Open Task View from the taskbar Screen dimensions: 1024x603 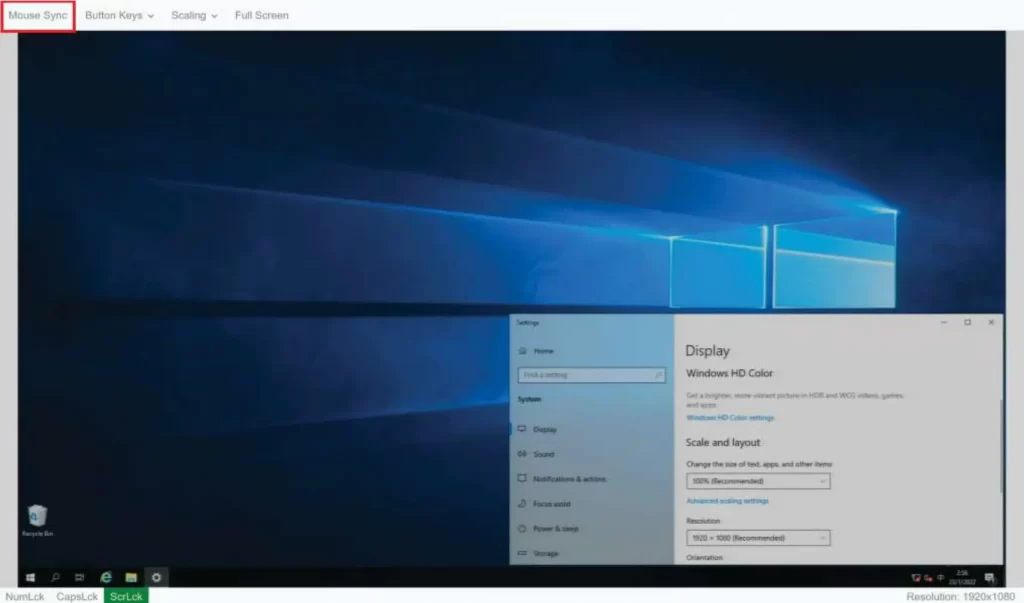80,577
